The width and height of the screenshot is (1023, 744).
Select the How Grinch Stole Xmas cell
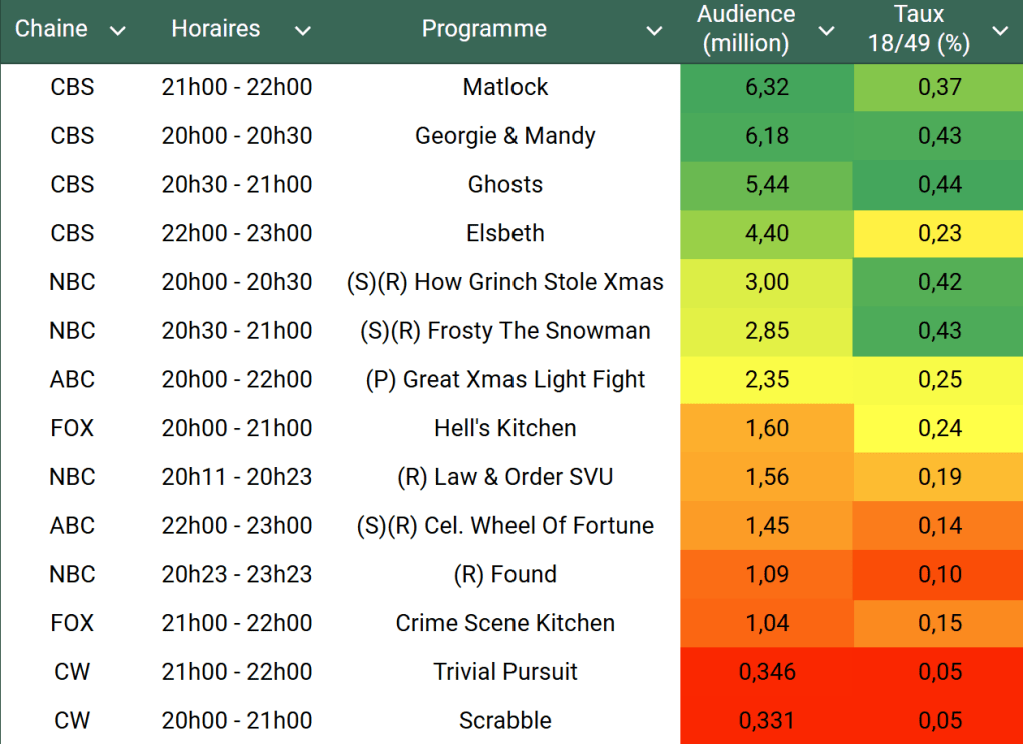(x=505, y=282)
